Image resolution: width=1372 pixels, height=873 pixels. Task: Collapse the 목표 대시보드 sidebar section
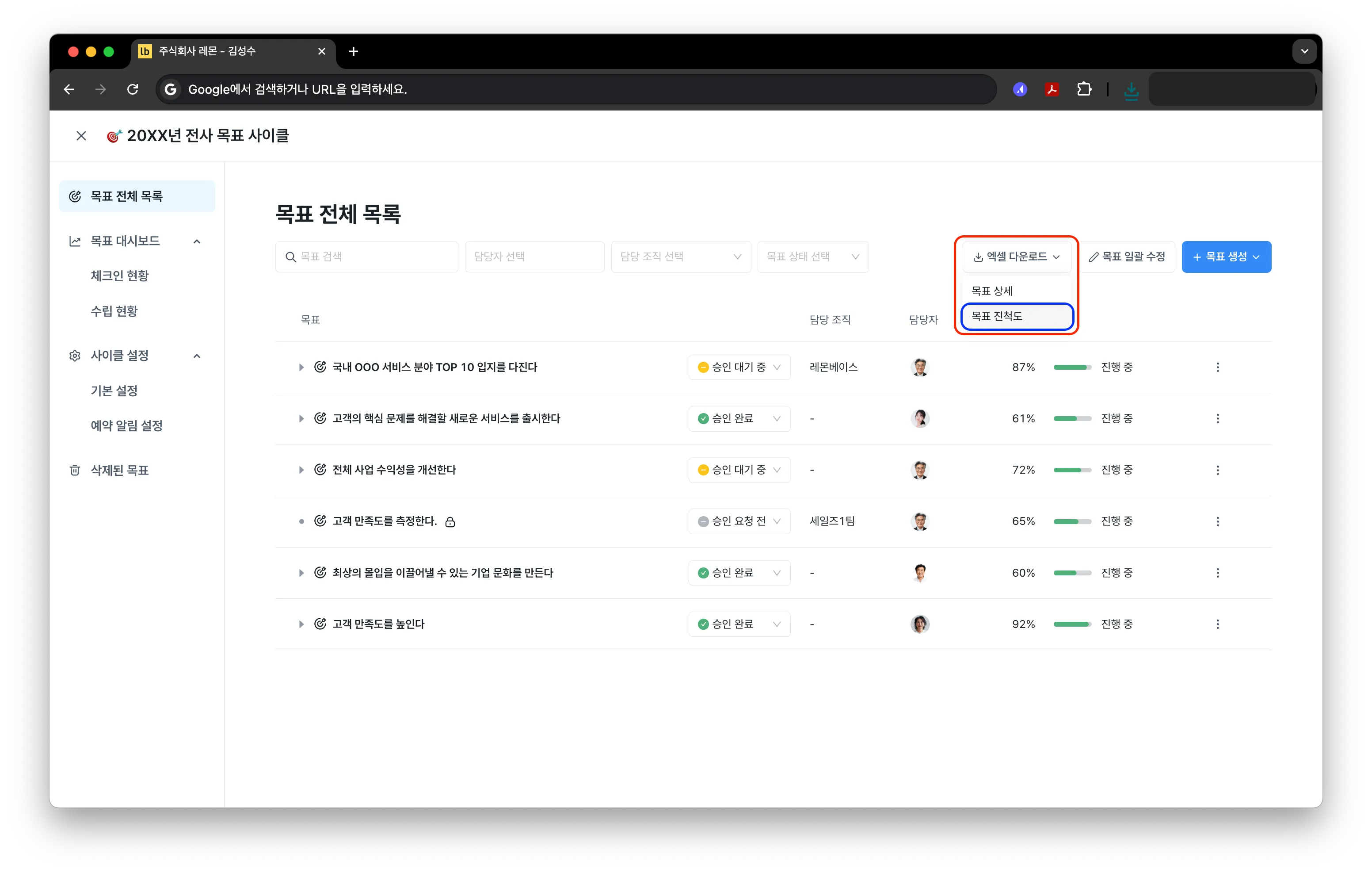coord(197,241)
